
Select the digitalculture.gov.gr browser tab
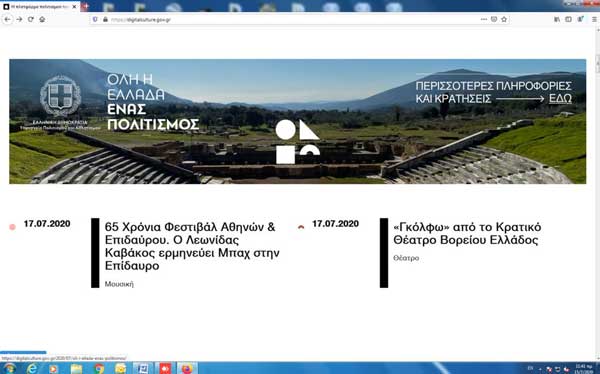point(40,7)
